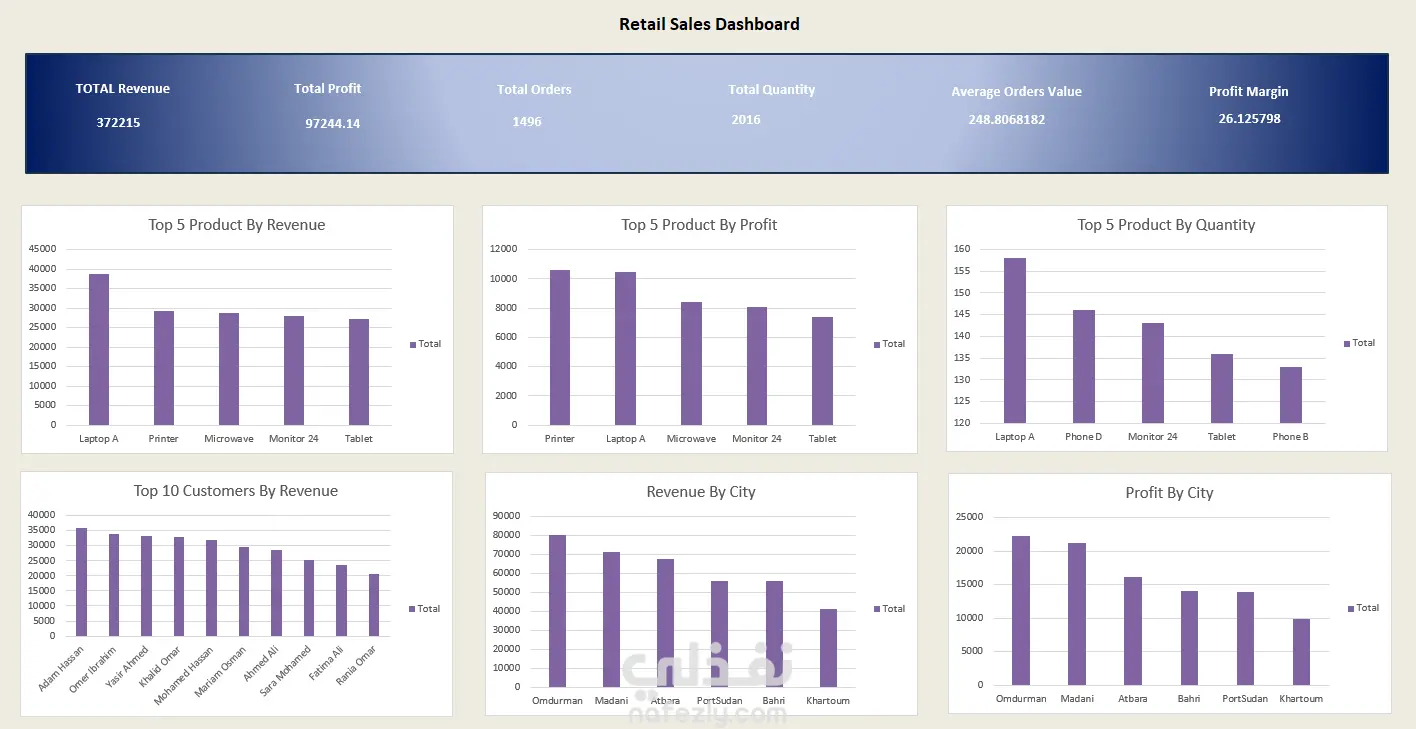Click the 160 axis label in quantity chart

tap(962, 249)
